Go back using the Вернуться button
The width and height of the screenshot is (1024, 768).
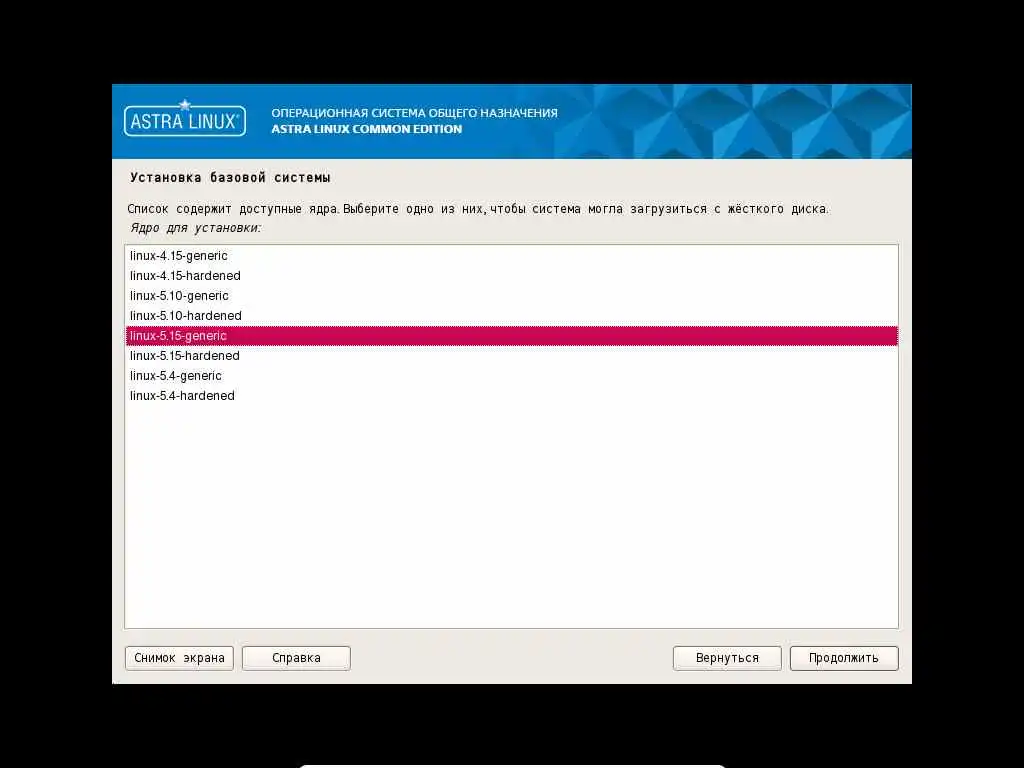pyautogui.click(x=727, y=658)
